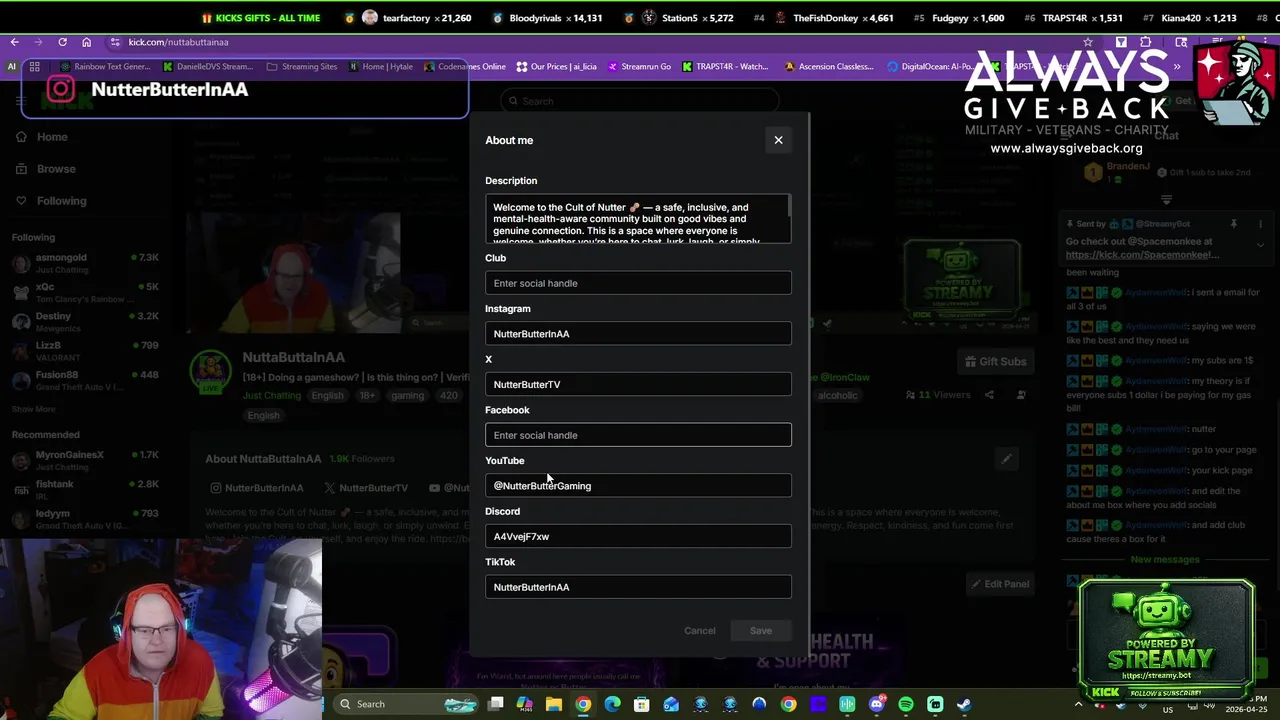Jump to New messages in chat
The width and height of the screenshot is (1280, 720).
point(1165,560)
